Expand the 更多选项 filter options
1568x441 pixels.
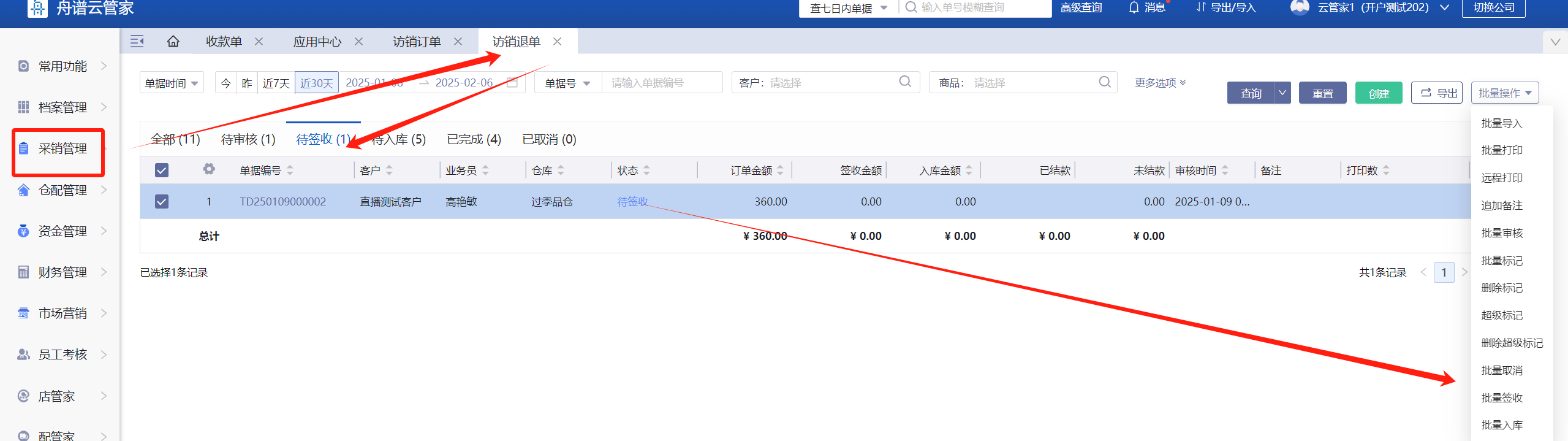[1160, 83]
